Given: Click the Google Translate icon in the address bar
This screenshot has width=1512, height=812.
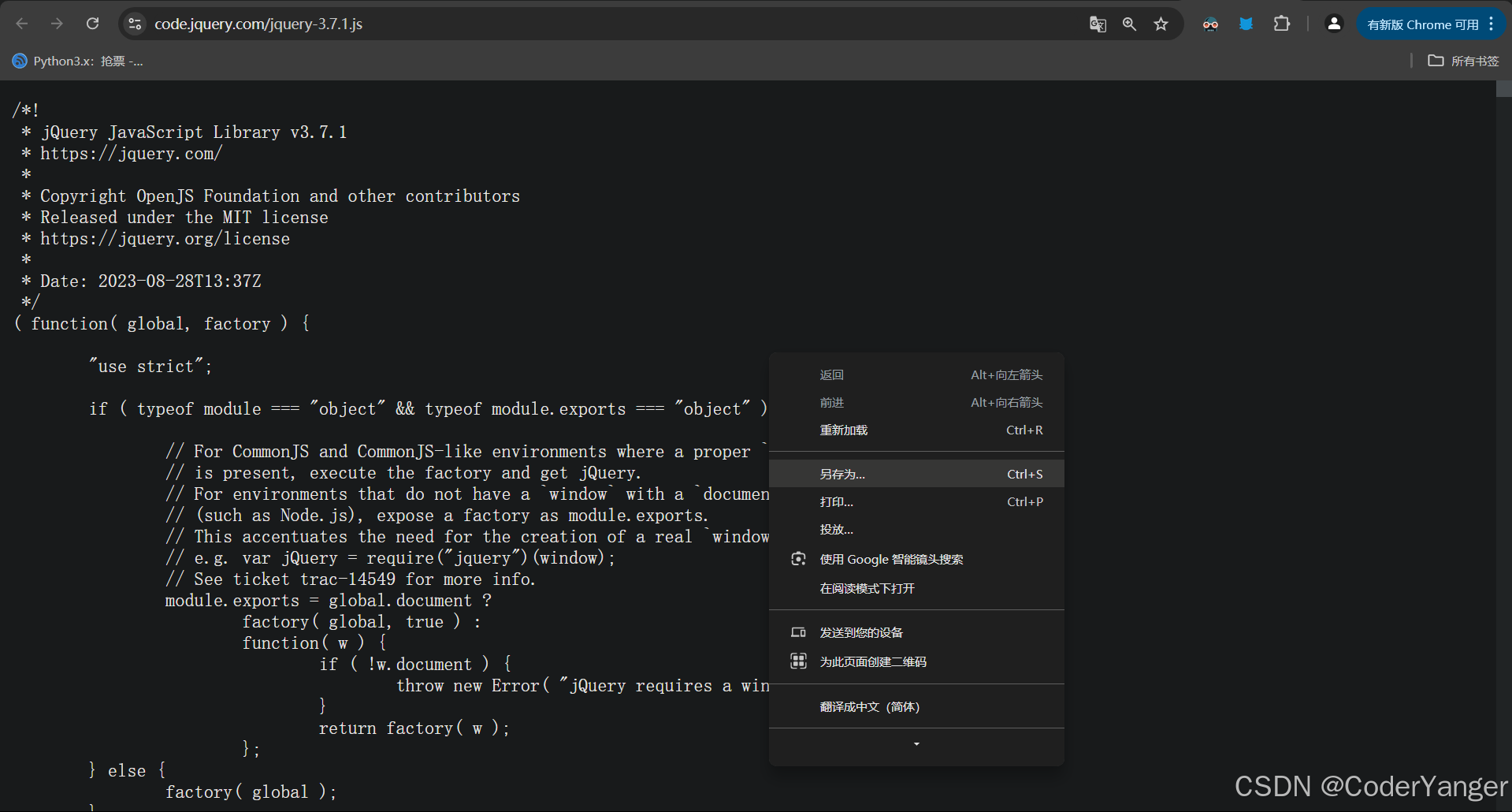Looking at the screenshot, I should pos(1098,24).
